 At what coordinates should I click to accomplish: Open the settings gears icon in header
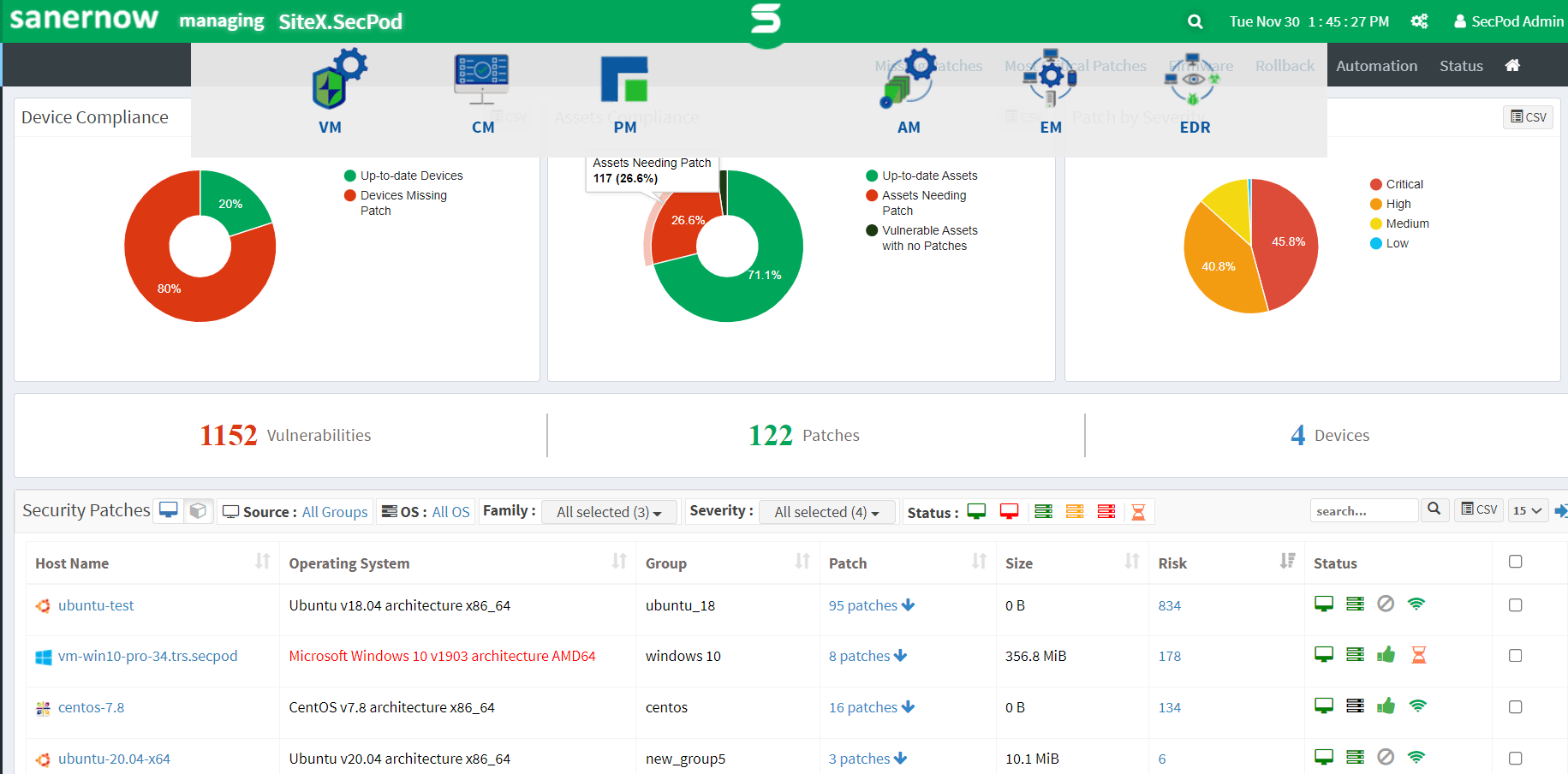(x=1419, y=21)
